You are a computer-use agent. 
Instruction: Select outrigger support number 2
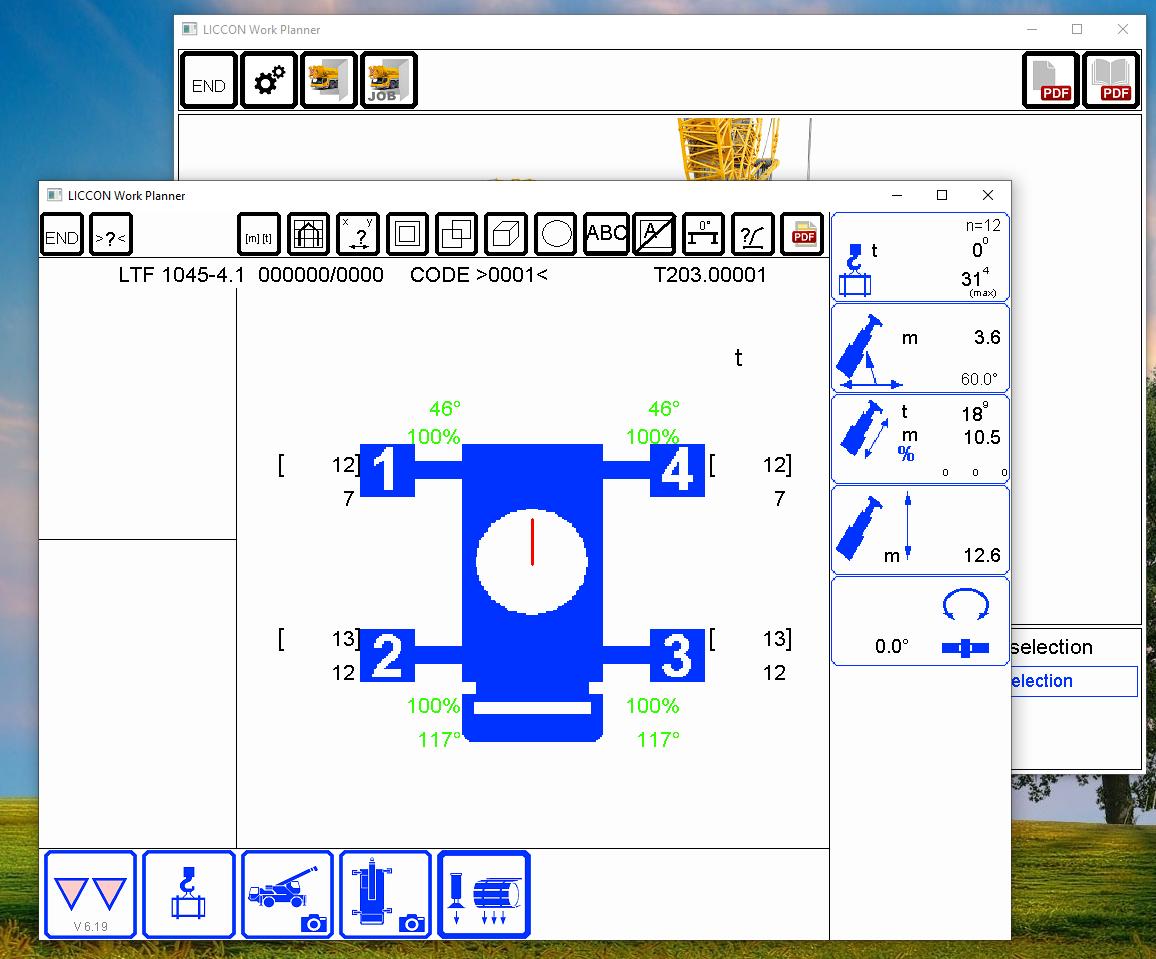387,655
